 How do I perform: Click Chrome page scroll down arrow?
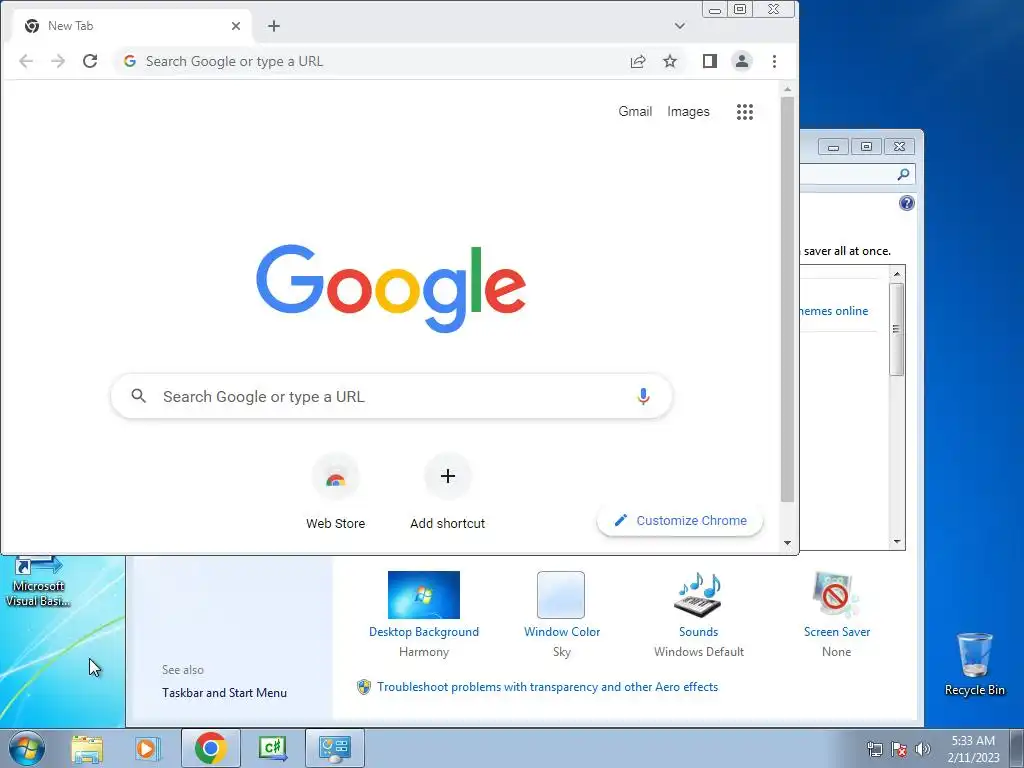[788, 543]
